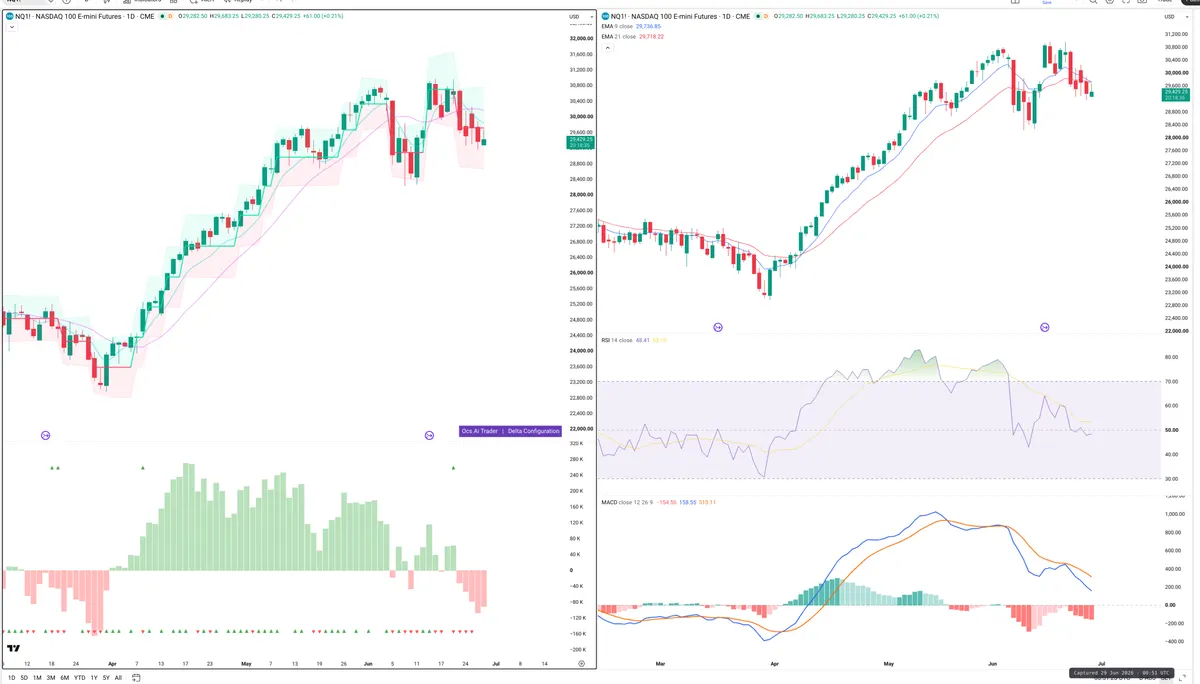Click the 26,000.00 level on right chart axis

pos(1178,202)
